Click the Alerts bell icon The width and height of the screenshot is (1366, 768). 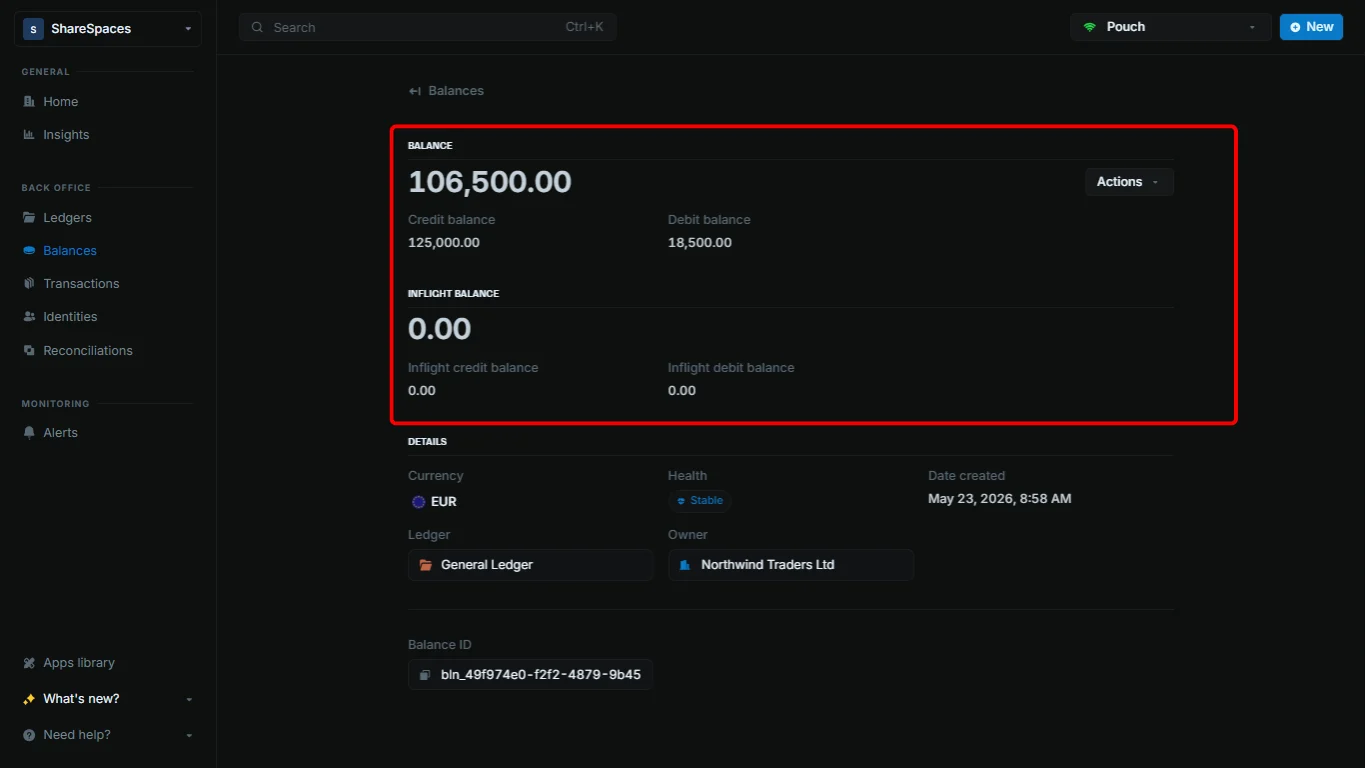point(29,432)
